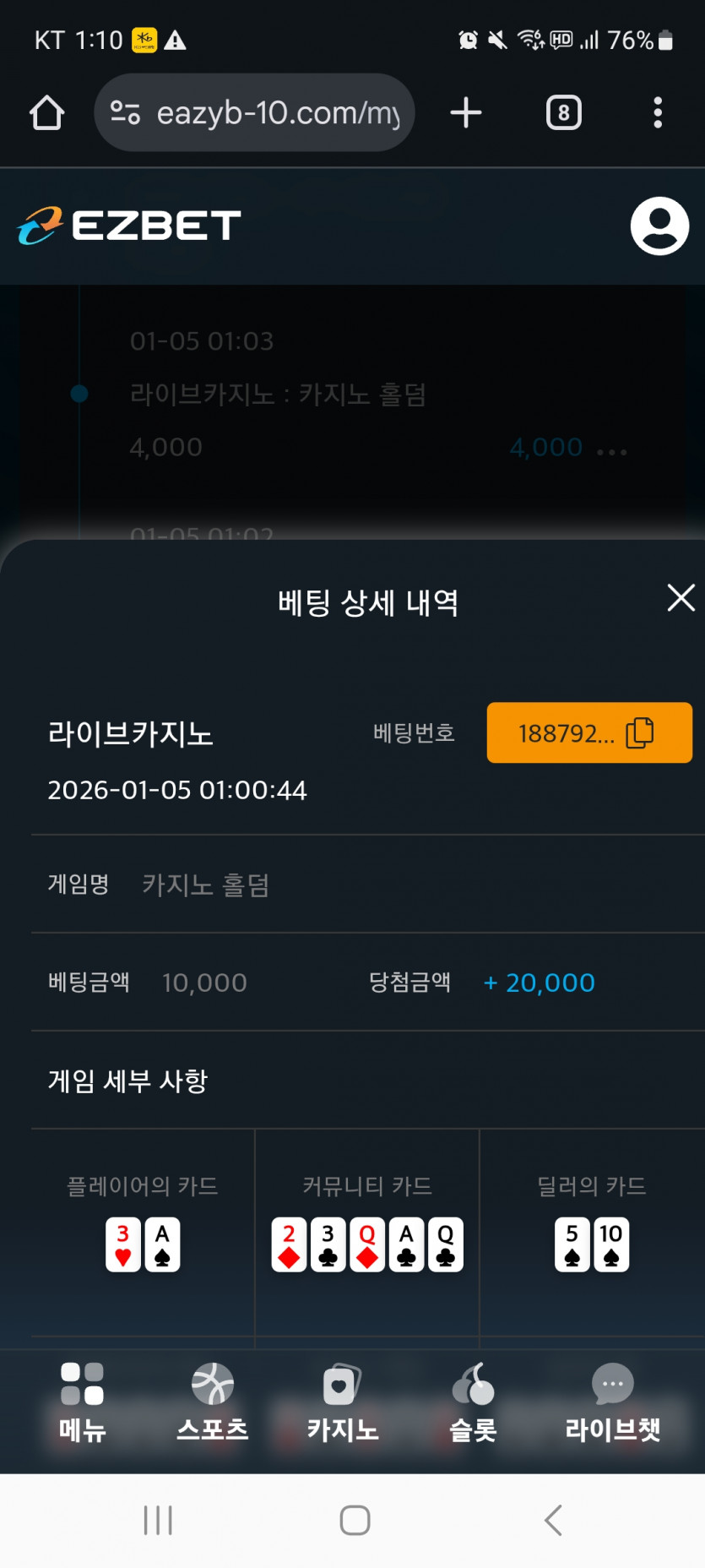Tap the 플레이어의 카드 ace of spades card
The image size is (705, 1568).
point(163,1244)
